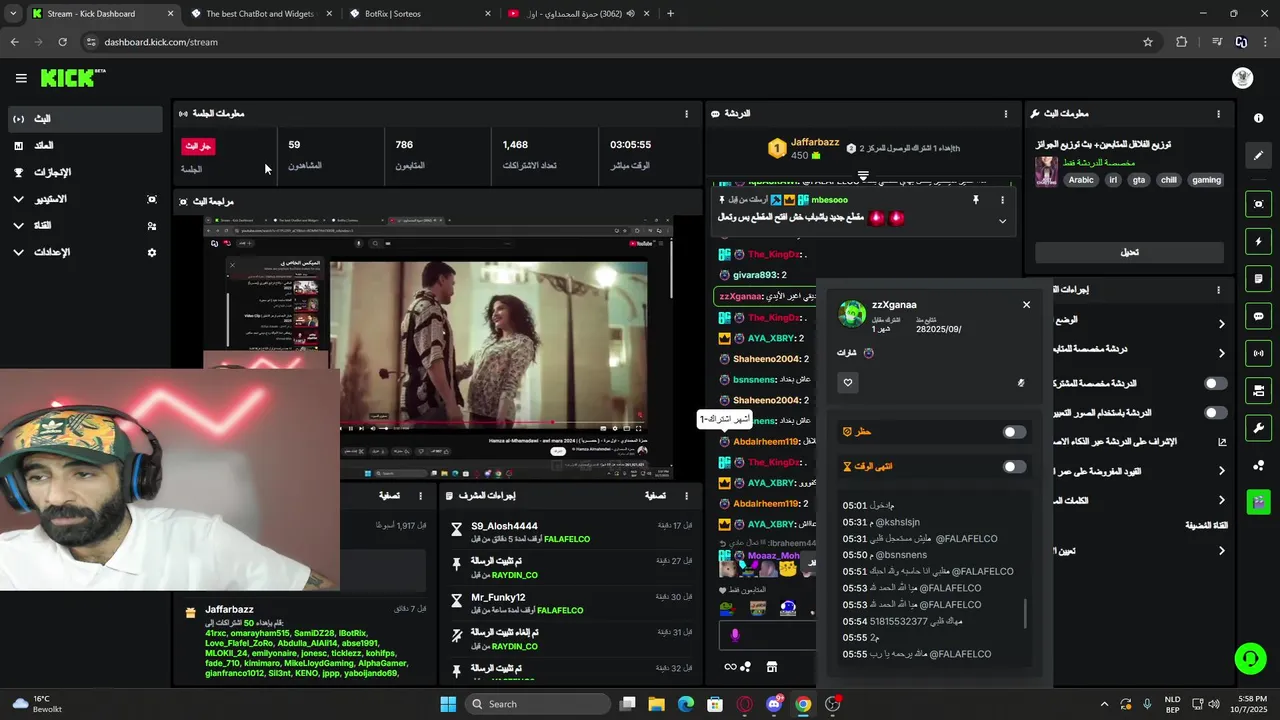
Task: Open three-dot menu of chat panel header
Action: pyautogui.click(x=1005, y=114)
